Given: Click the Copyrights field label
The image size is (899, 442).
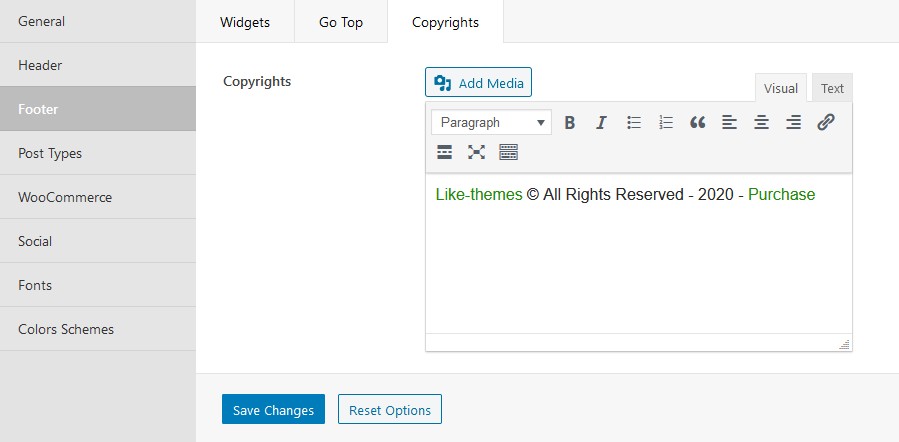Looking at the screenshot, I should (257, 81).
